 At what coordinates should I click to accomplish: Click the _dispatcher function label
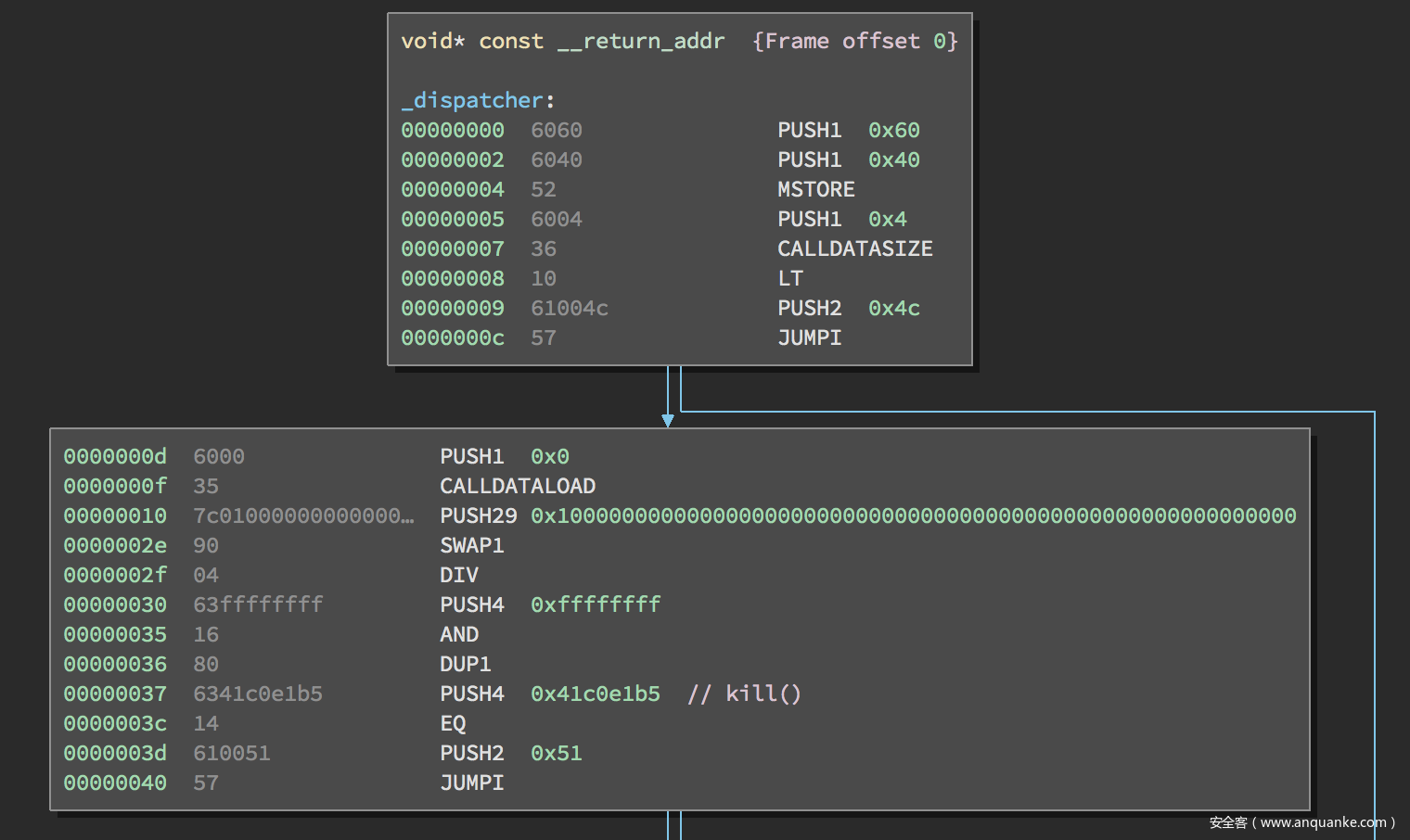(472, 100)
